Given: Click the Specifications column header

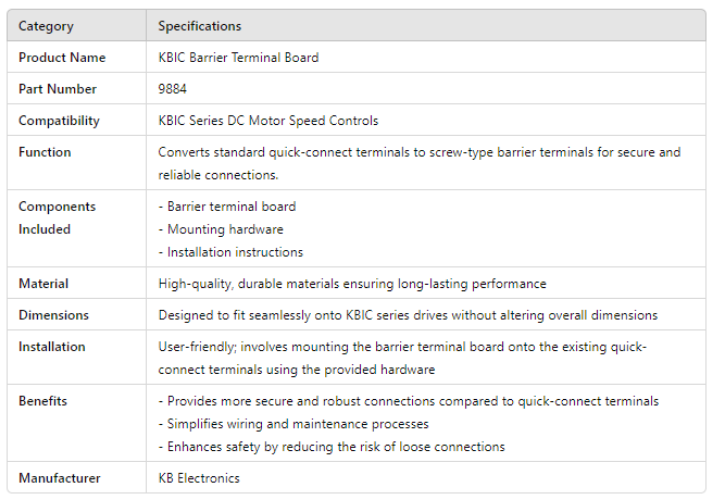Looking at the screenshot, I should coord(200,26).
